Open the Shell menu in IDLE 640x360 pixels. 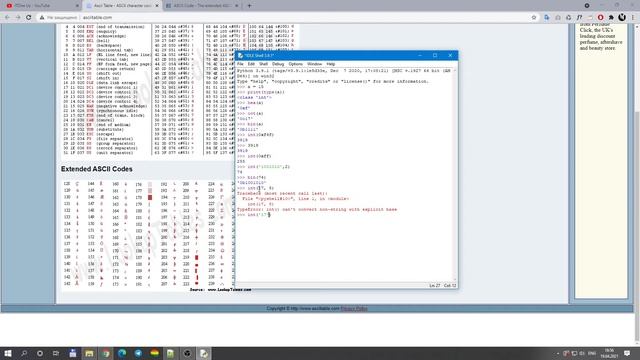tap(263, 64)
